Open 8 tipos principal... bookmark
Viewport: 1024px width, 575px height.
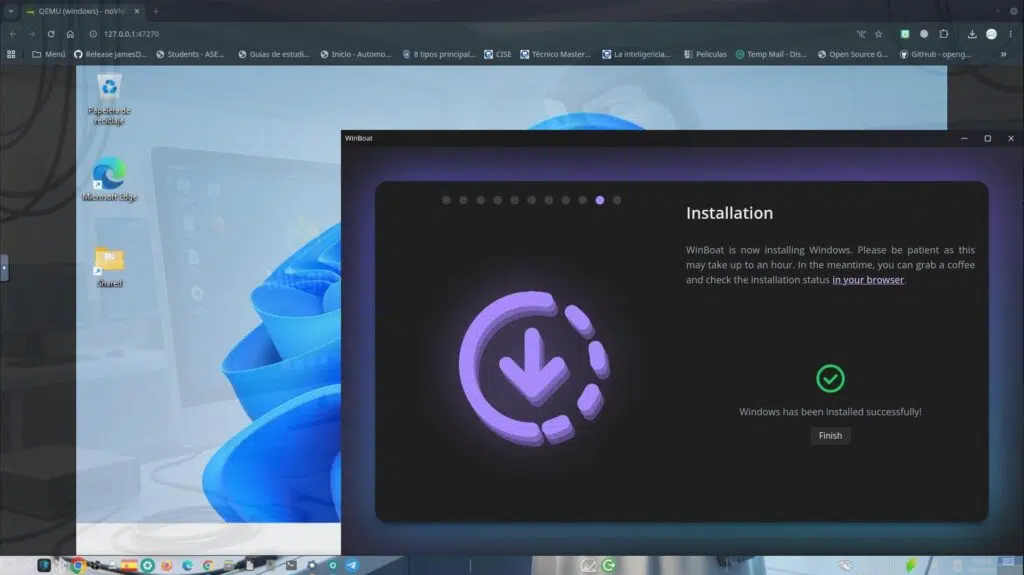pos(439,54)
